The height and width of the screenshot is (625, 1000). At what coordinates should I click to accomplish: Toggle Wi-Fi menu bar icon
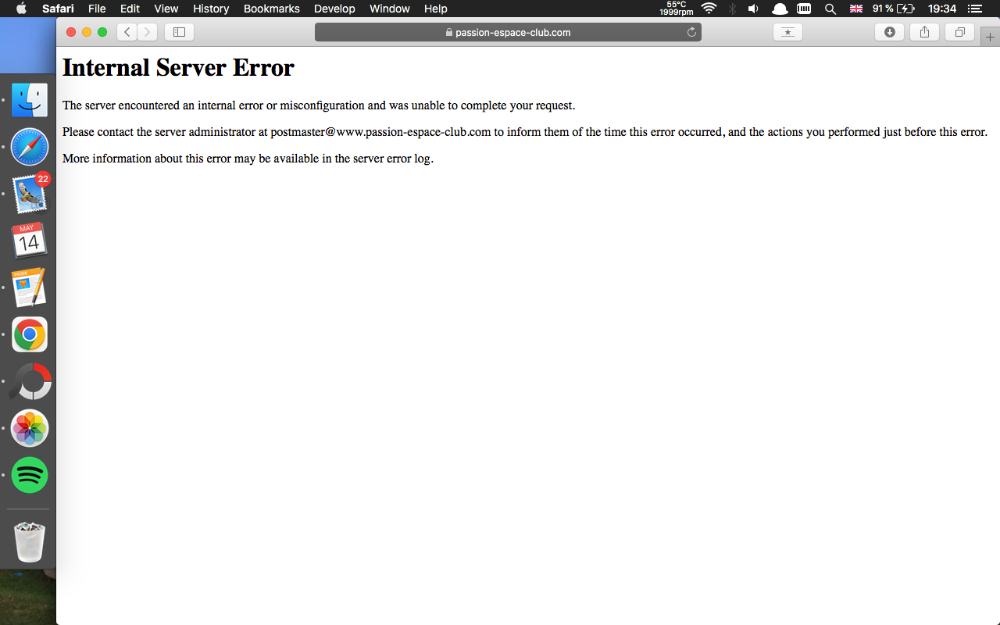pos(709,8)
